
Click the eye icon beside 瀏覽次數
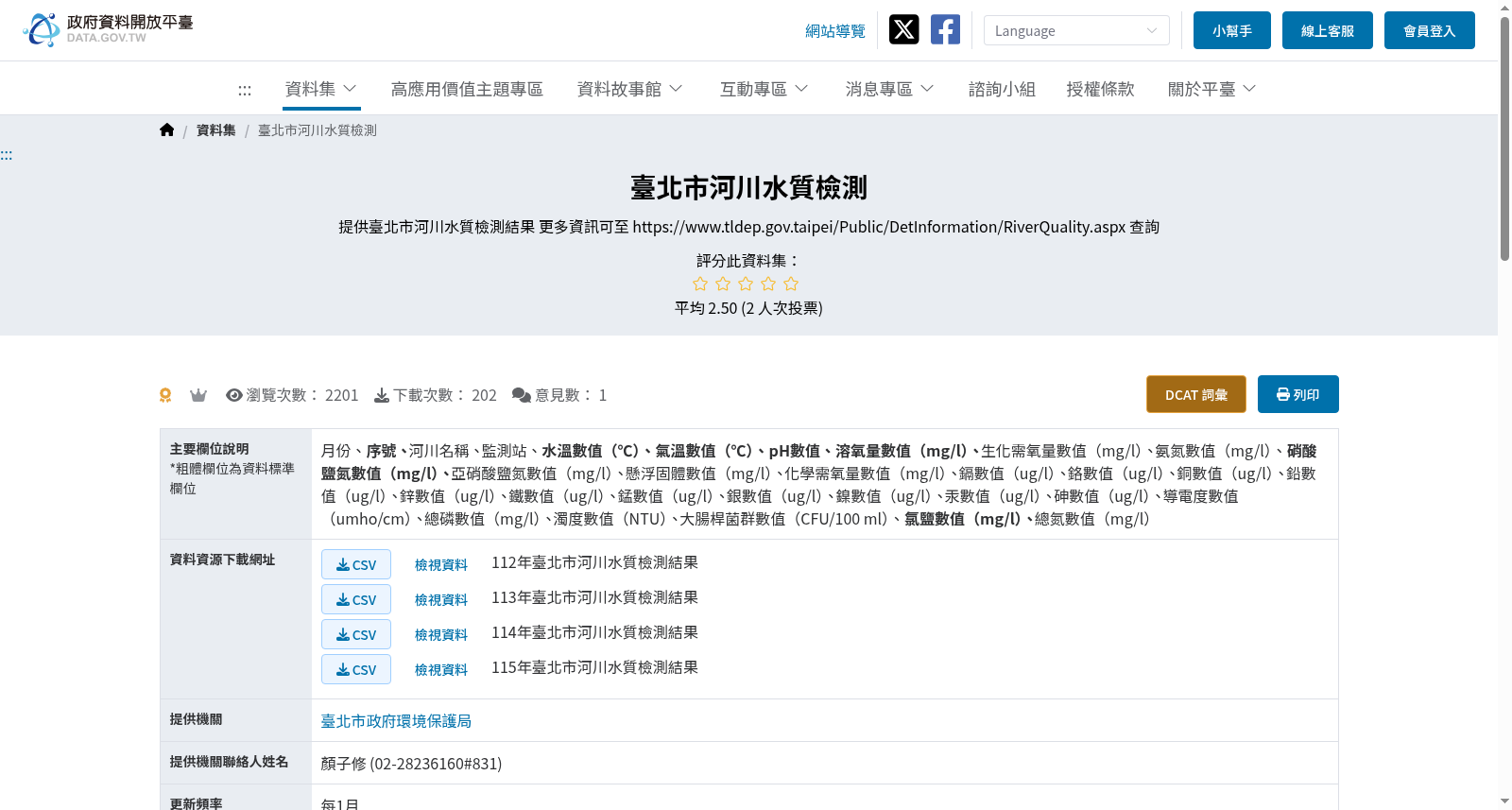(x=234, y=395)
